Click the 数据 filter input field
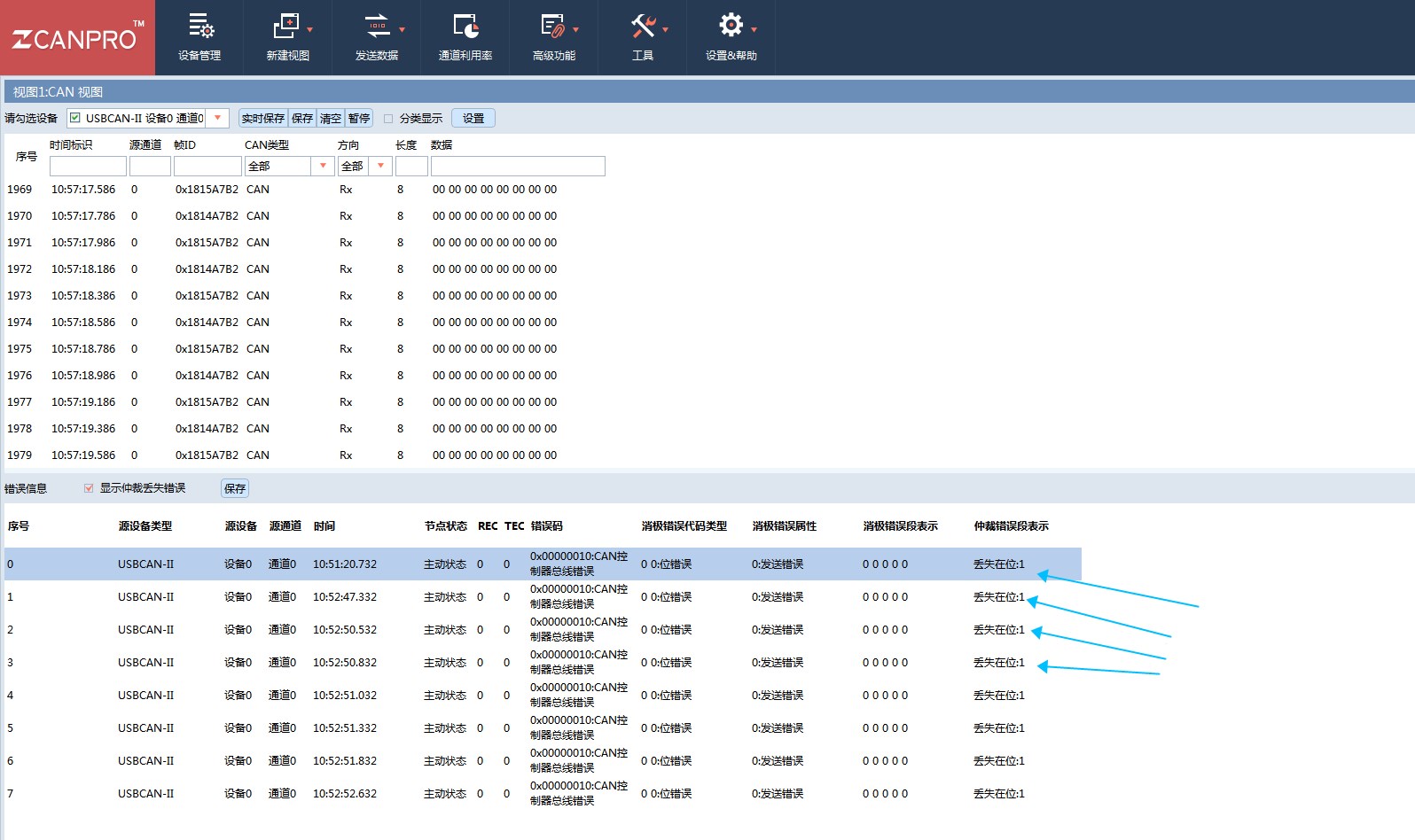 pyautogui.click(x=518, y=166)
